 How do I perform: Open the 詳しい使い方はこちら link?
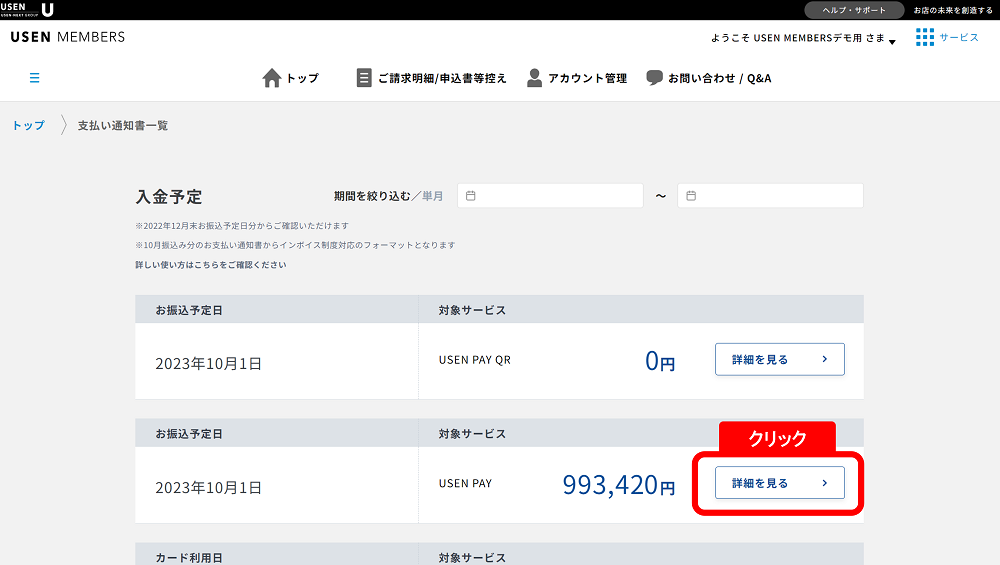pyautogui.click(x=210, y=265)
